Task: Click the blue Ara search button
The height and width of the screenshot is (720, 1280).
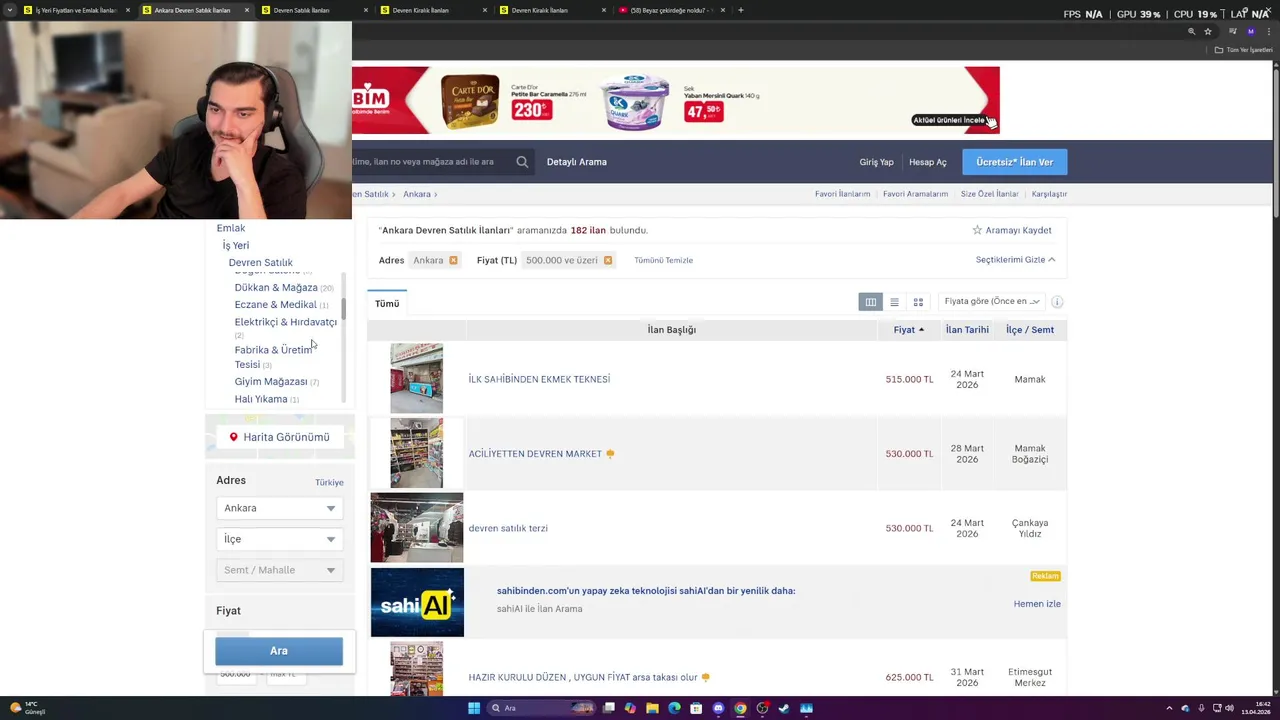Action: [x=279, y=651]
